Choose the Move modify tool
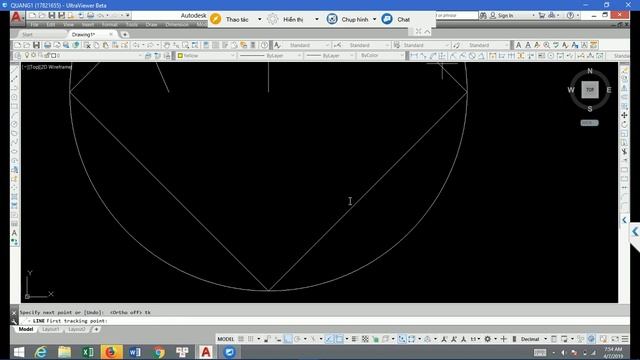The height and width of the screenshot is (360, 640). [x=624, y=115]
